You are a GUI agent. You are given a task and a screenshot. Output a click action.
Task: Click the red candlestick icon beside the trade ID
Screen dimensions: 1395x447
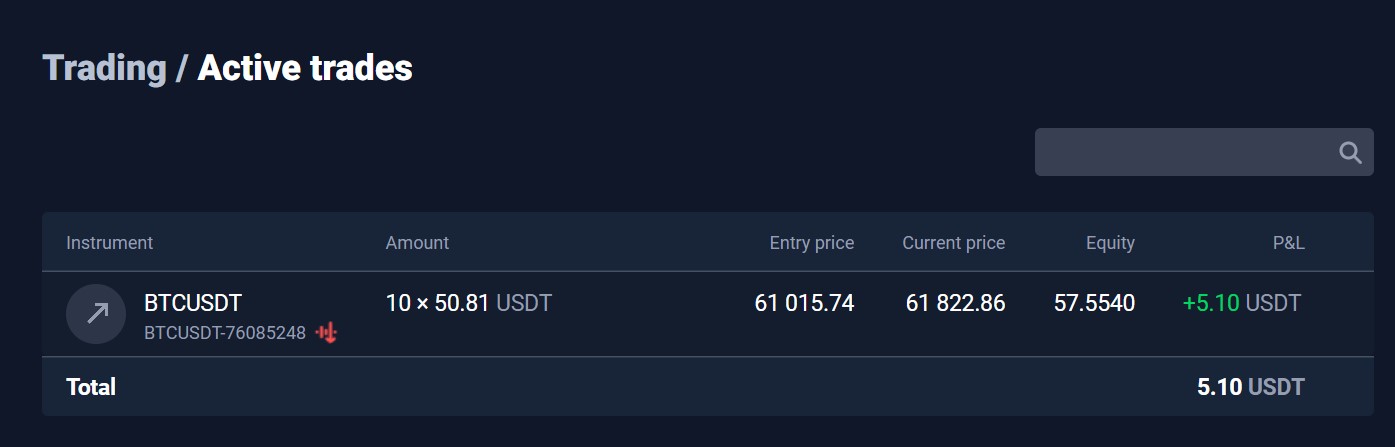pyautogui.click(x=327, y=333)
